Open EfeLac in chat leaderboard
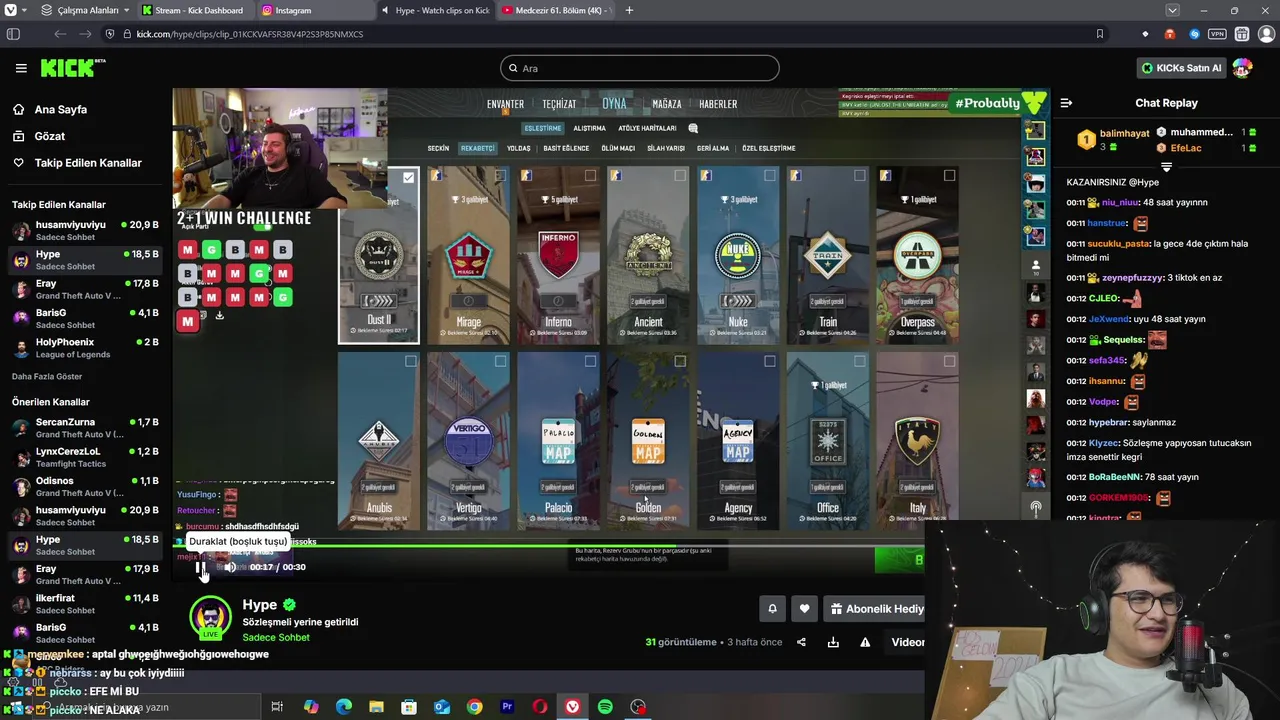 point(1185,148)
